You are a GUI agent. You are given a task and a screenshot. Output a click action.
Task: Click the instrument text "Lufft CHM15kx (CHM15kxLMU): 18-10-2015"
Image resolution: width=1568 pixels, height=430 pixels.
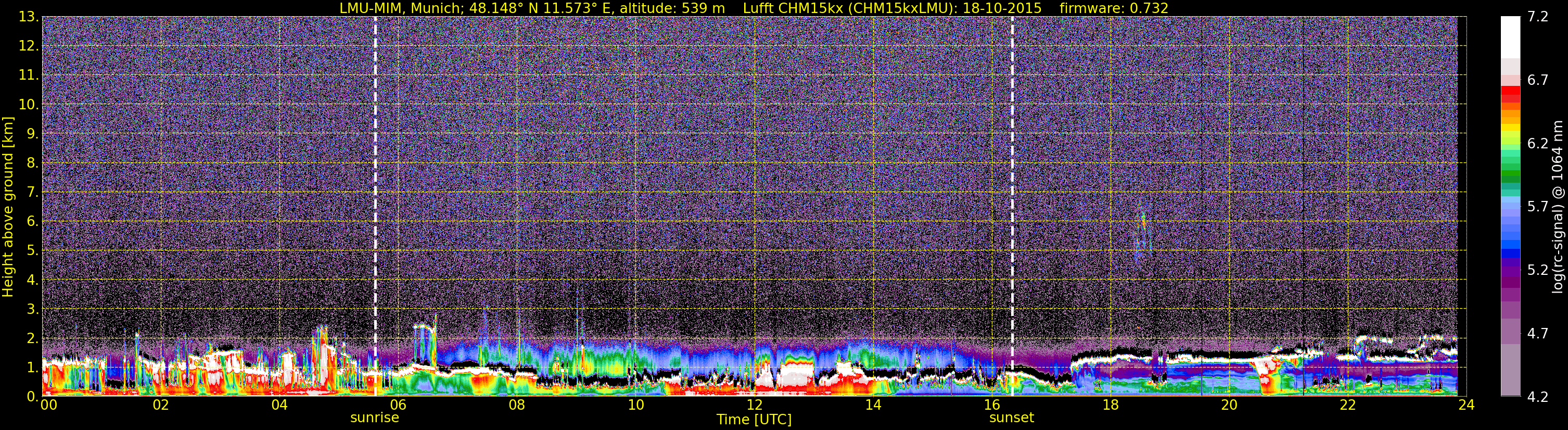[892, 8]
